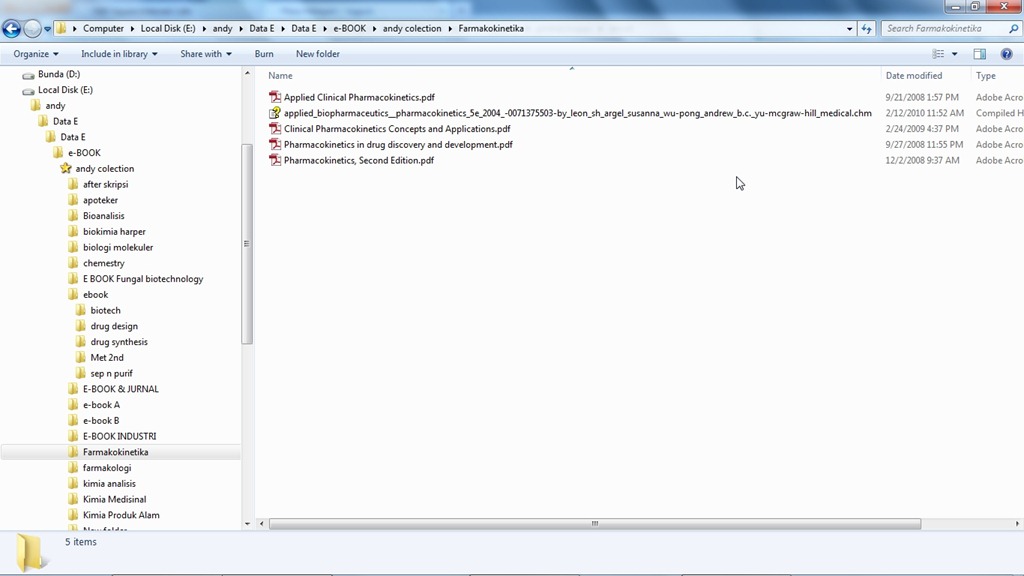
Task: Select Local Disk (E:) drive icon
Action: [28, 90]
